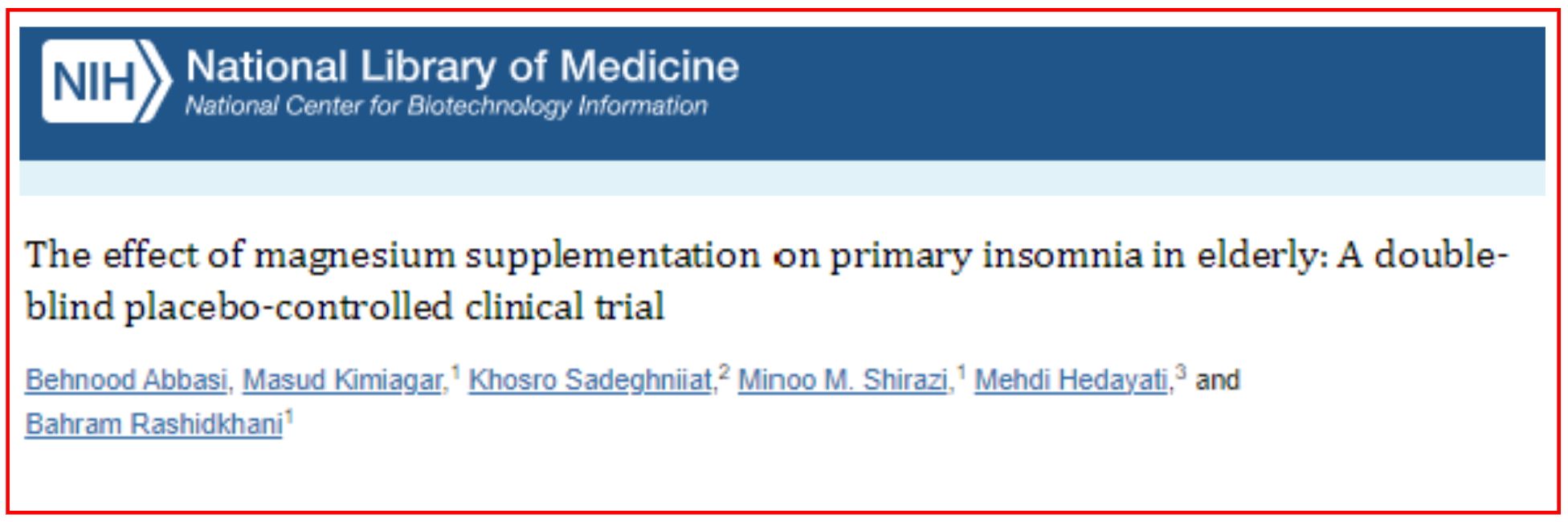Click the dark blue NIH header banner
1568x522 pixels.
click(782, 93)
